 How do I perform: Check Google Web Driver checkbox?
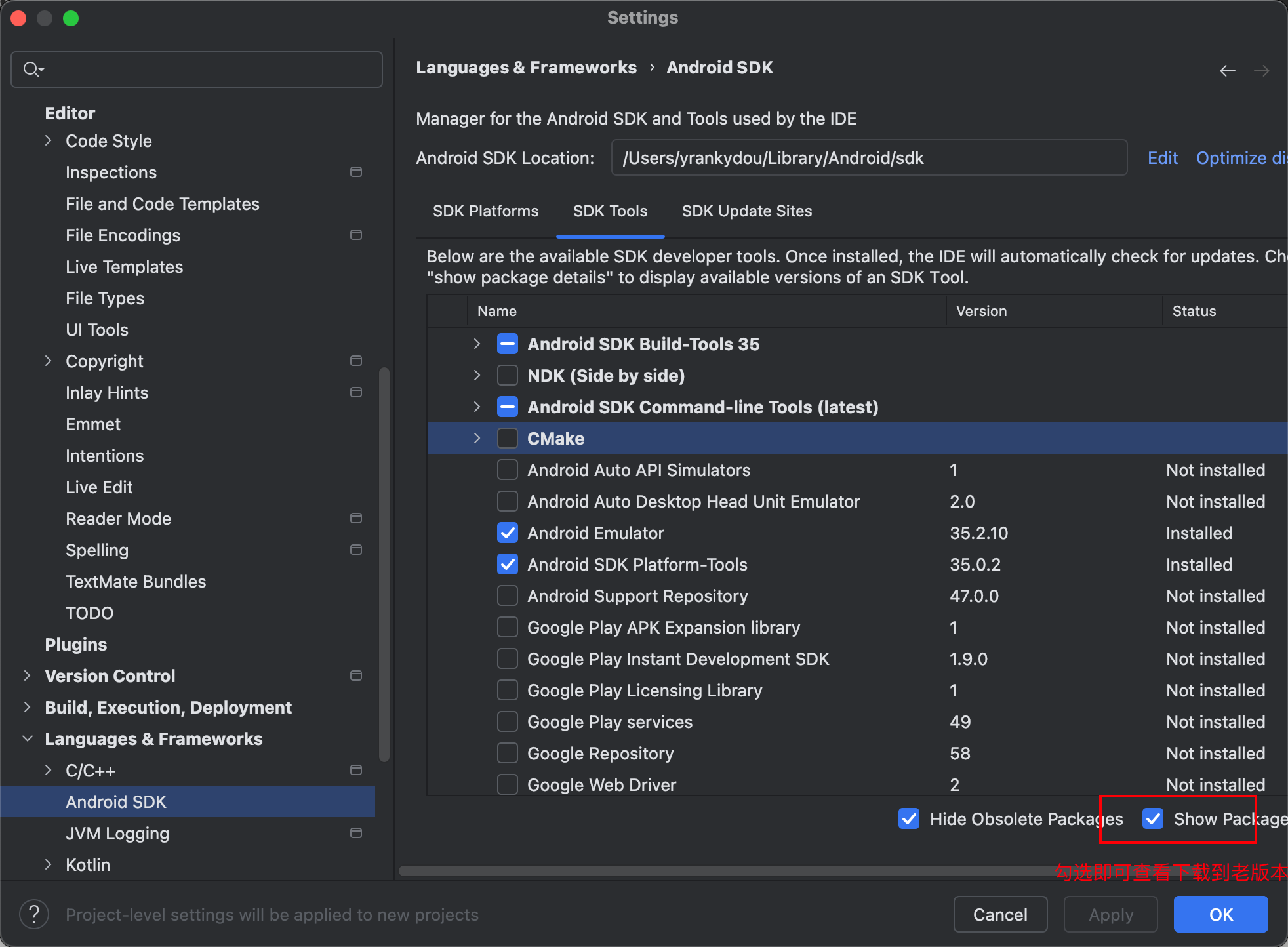tap(508, 784)
